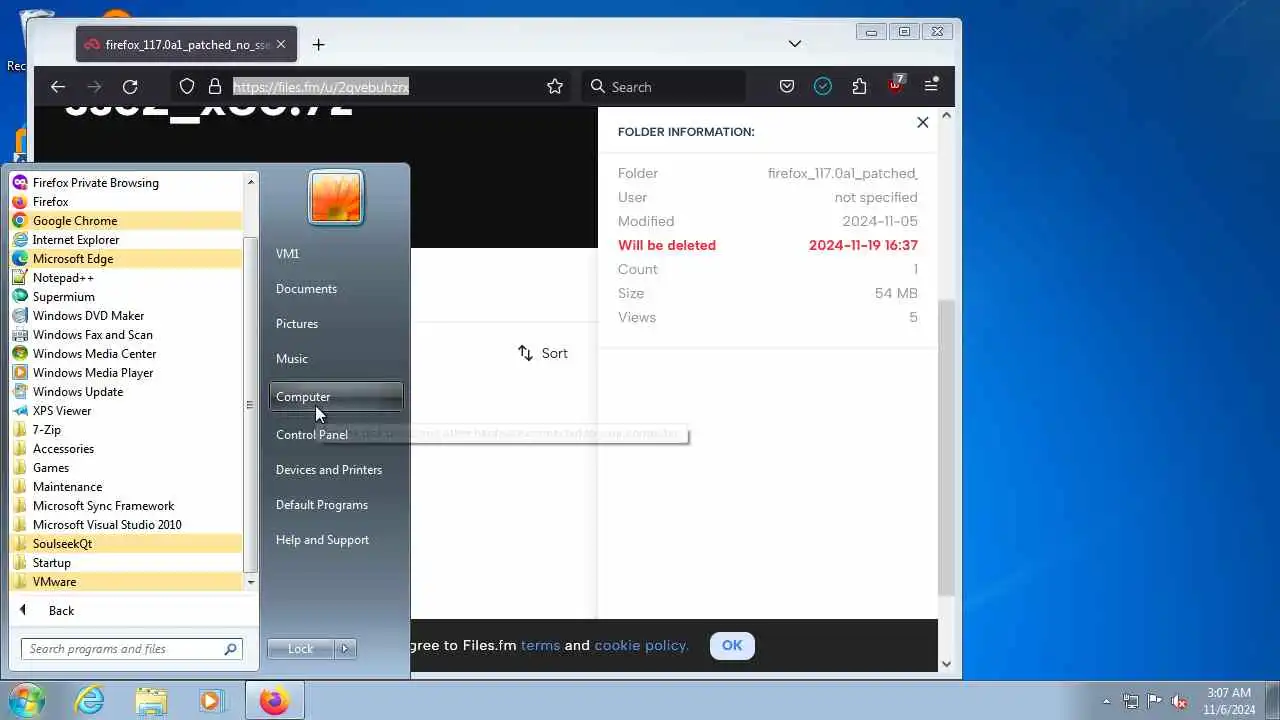Image resolution: width=1280 pixels, height=720 pixels.
Task: Open Internet Explorer on the taskbar
Action: (90, 700)
